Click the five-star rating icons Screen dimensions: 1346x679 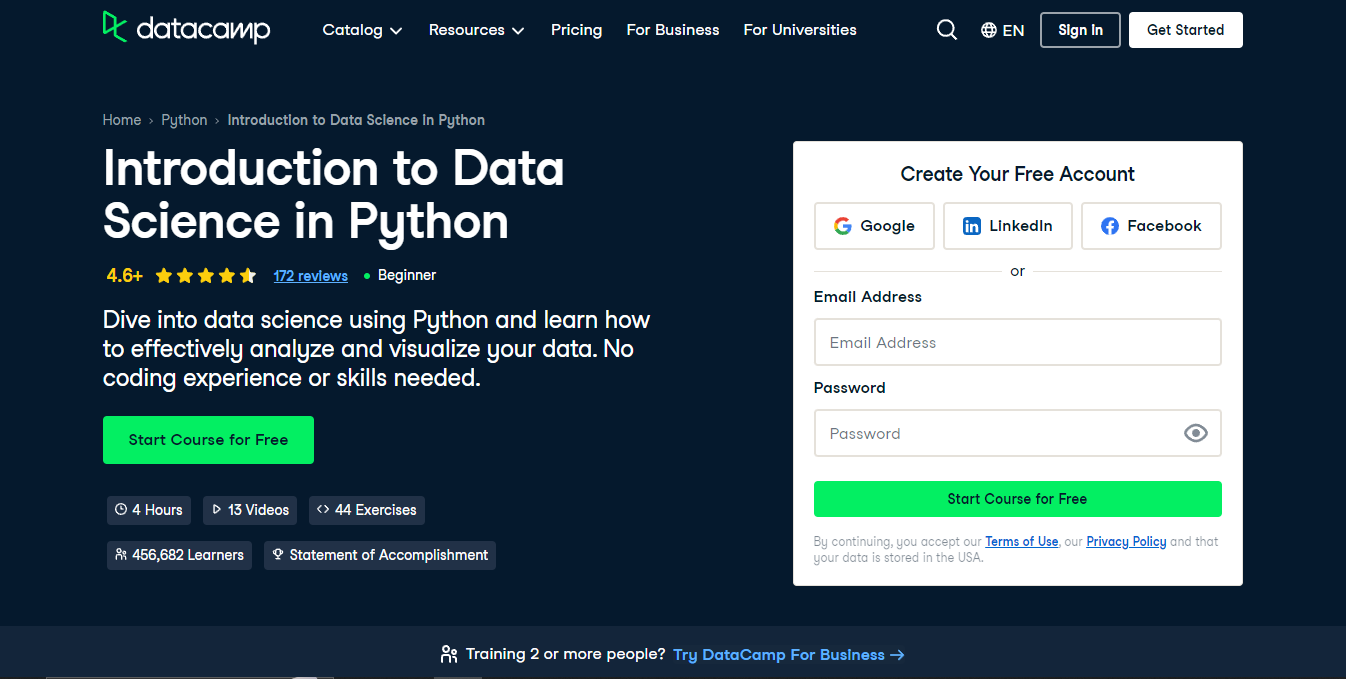[206, 276]
